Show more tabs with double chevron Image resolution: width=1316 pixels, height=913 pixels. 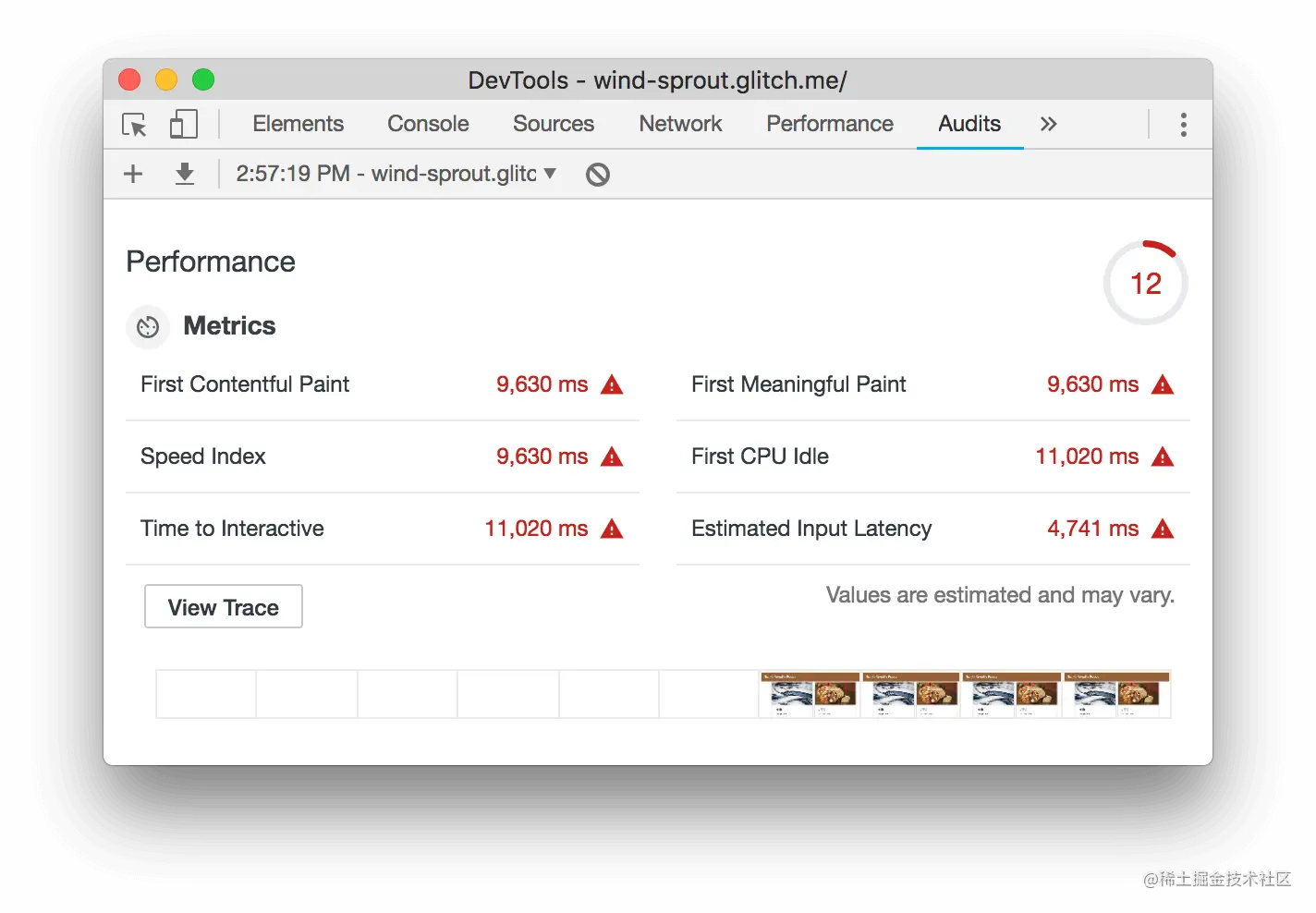pyautogui.click(x=1048, y=124)
